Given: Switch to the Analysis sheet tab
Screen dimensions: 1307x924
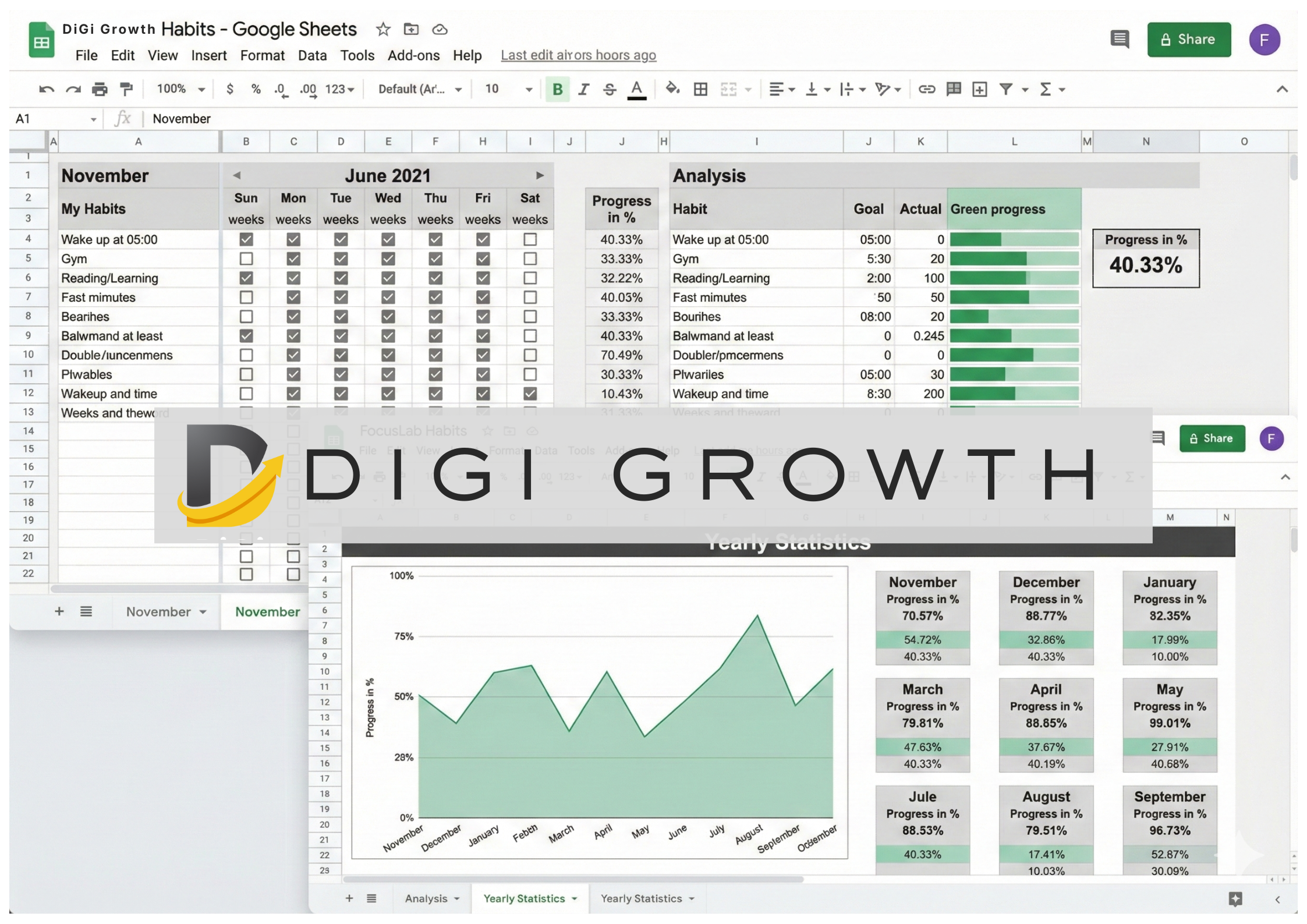Looking at the screenshot, I should (x=426, y=898).
